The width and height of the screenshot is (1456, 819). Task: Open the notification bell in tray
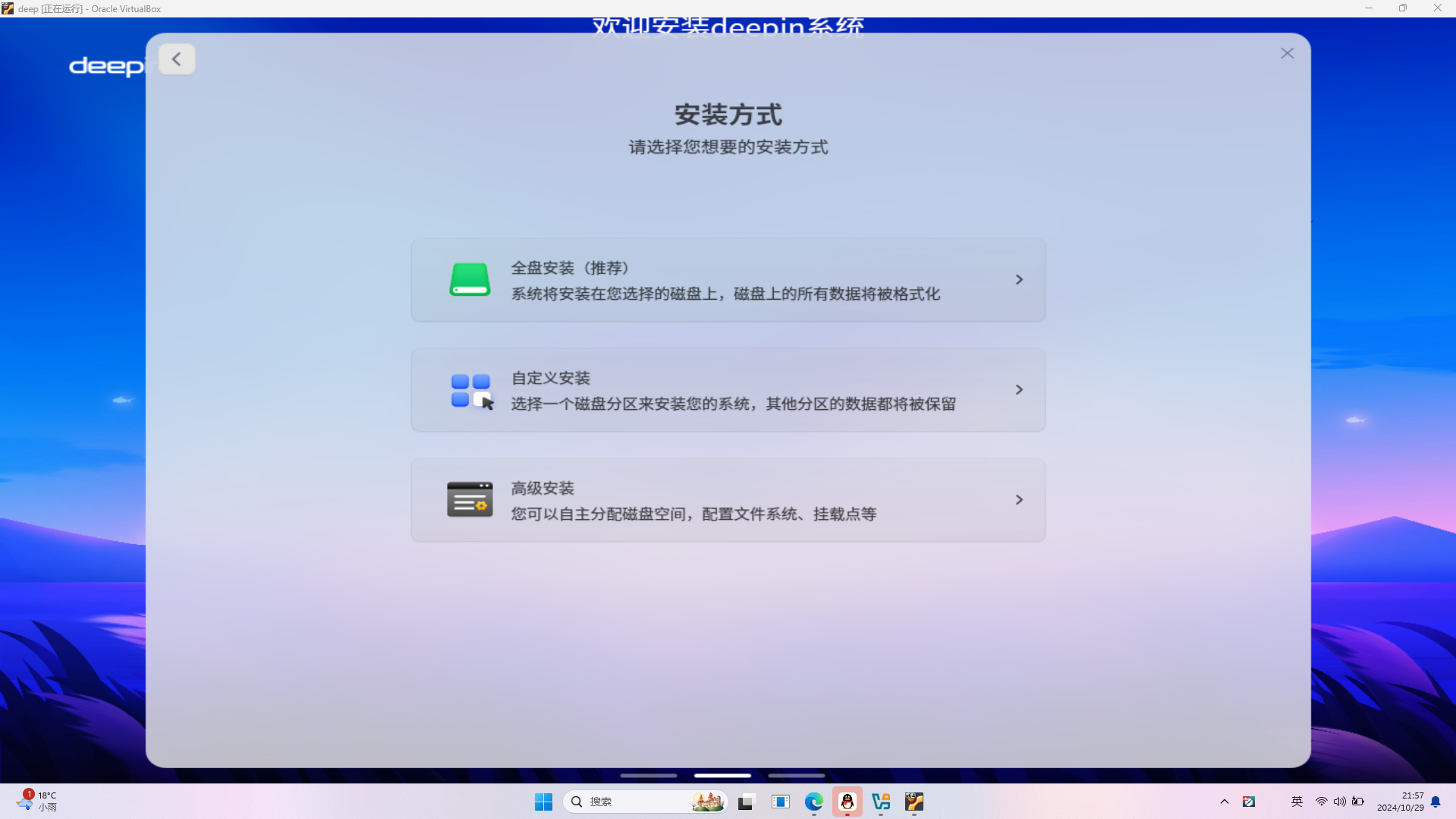pyautogui.click(x=1436, y=802)
